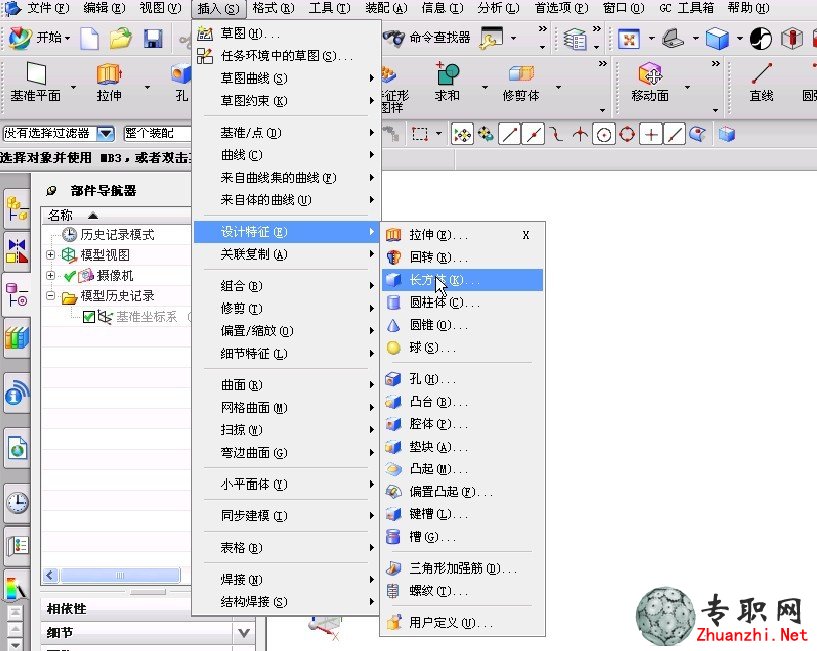Open the 基准平面 dropdown arrow

(73, 88)
